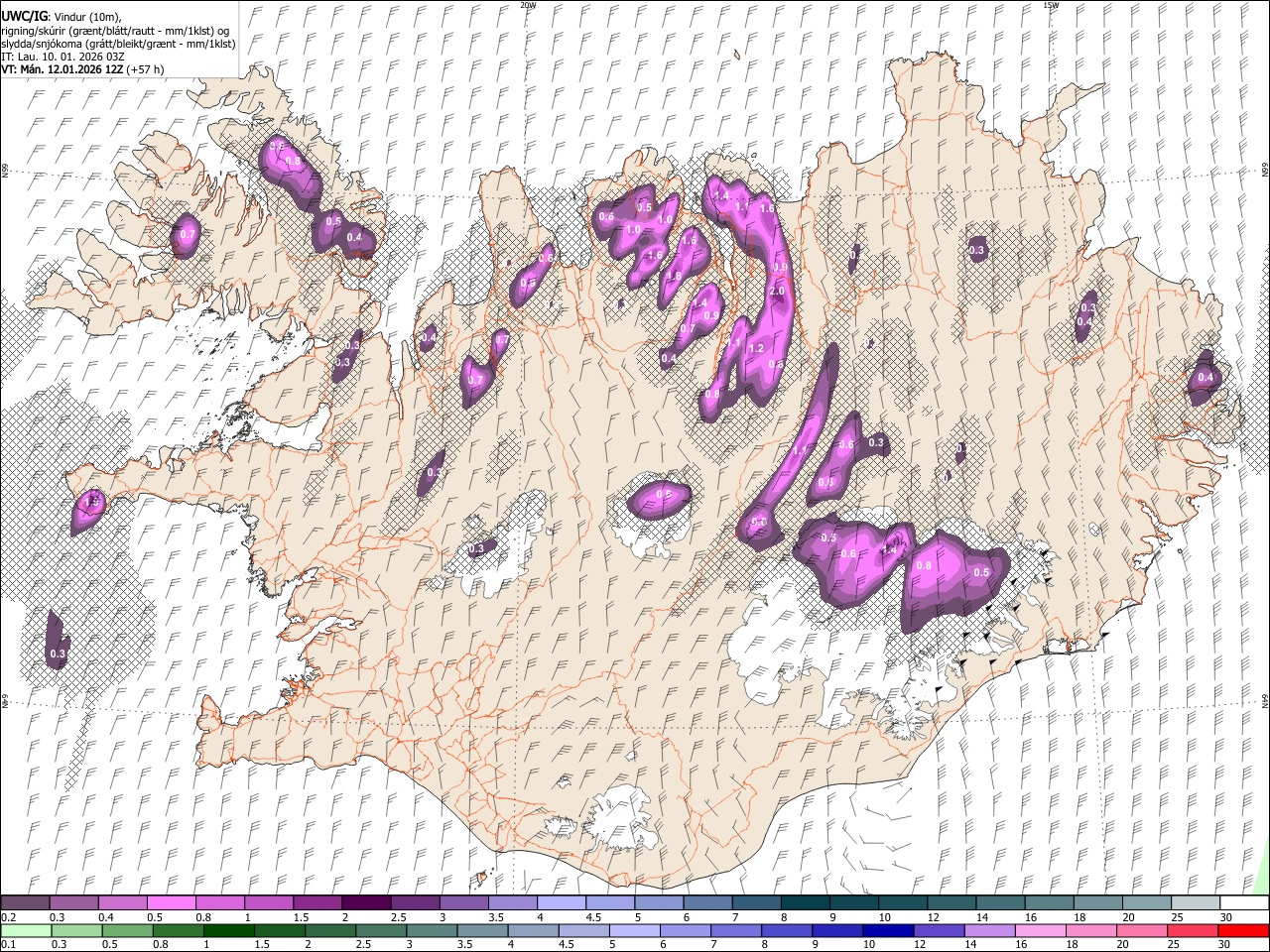Pick the bright red rain swatch at 30
The image size is (1270, 952).
tap(1243, 931)
